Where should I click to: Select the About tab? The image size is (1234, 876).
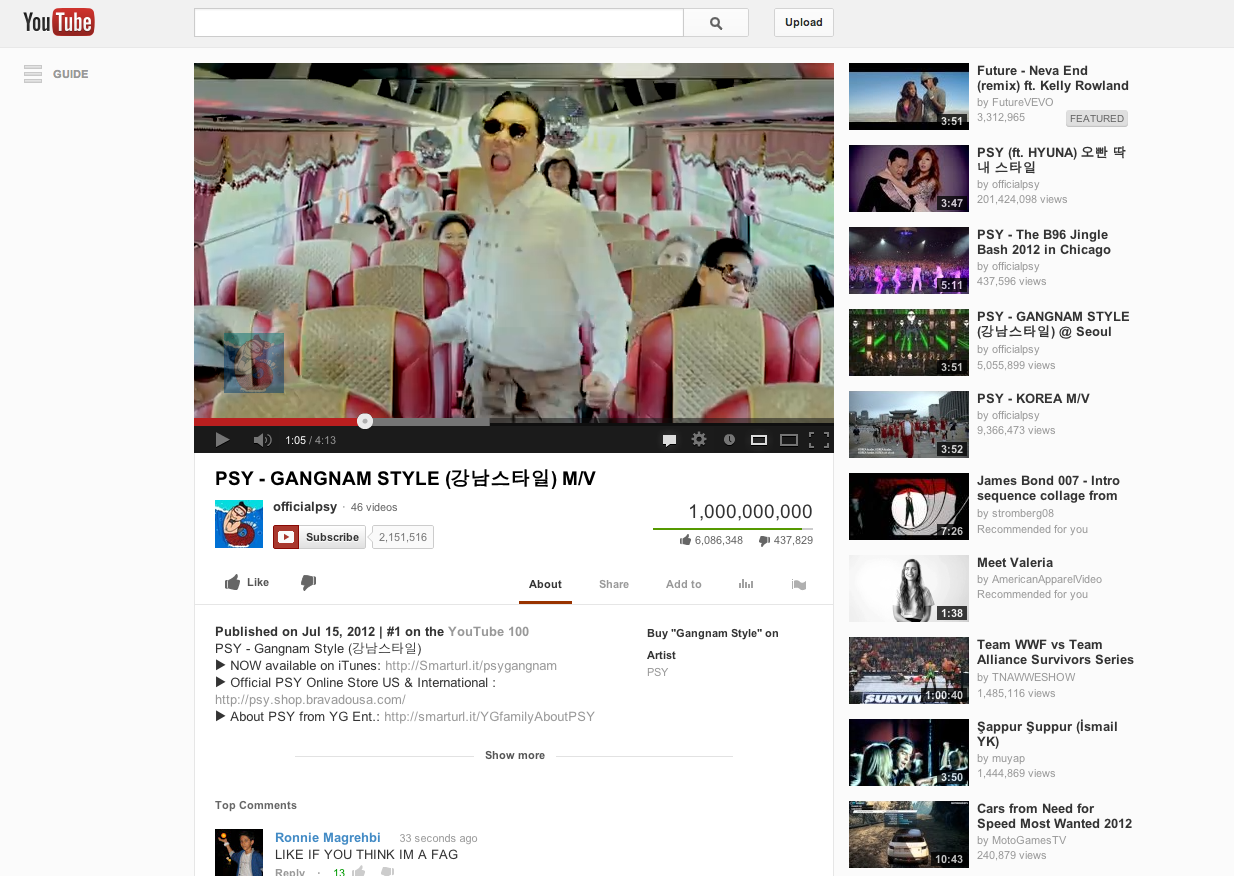click(x=545, y=585)
